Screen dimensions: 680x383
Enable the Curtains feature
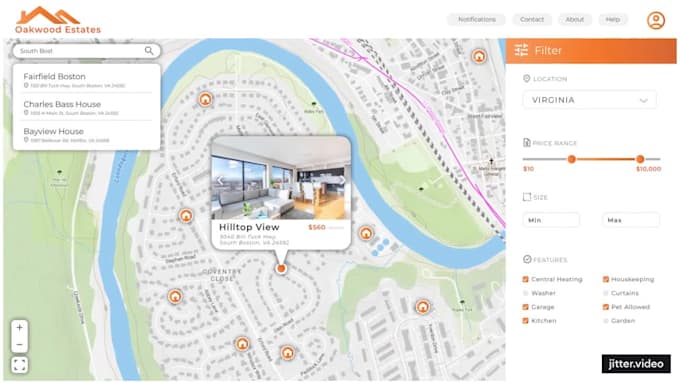(606, 293)
